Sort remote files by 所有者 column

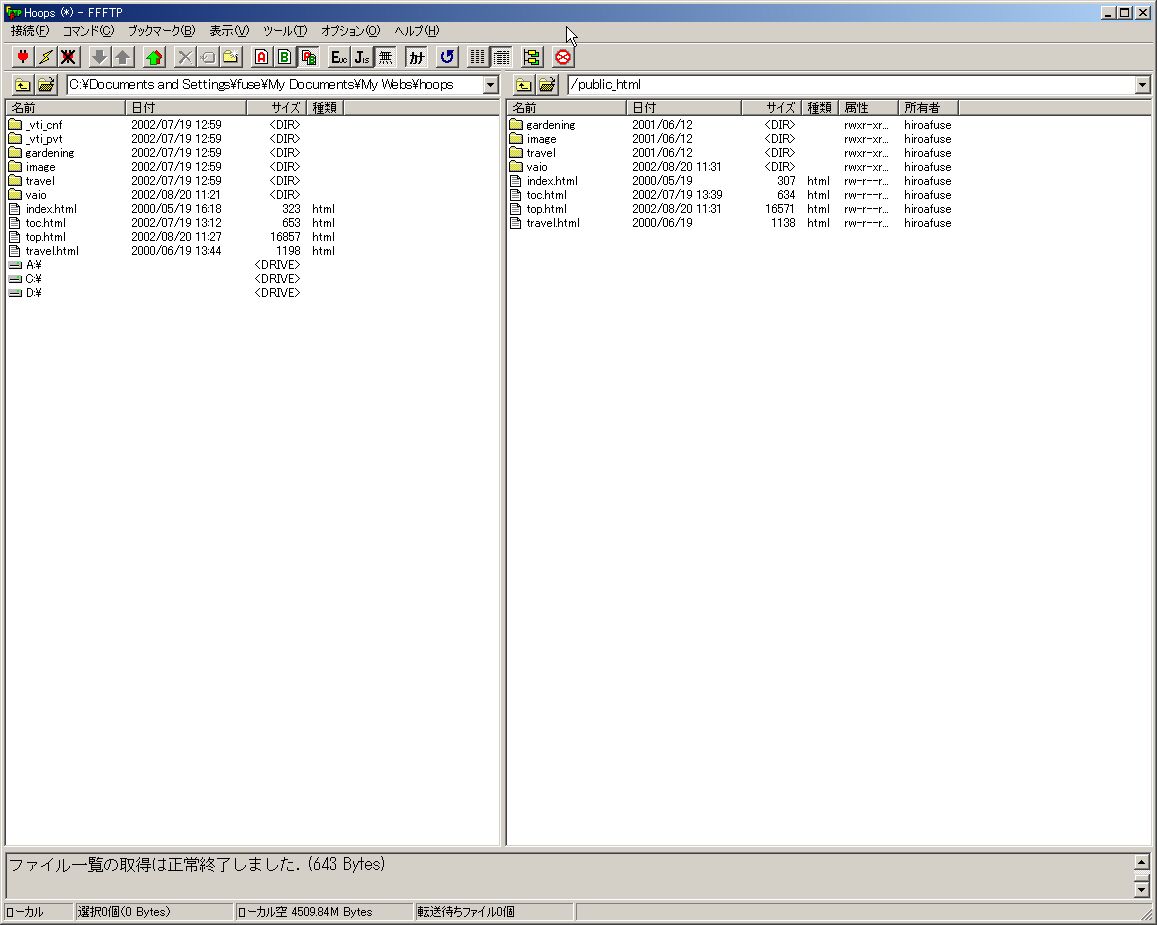[x=928, y=108]
